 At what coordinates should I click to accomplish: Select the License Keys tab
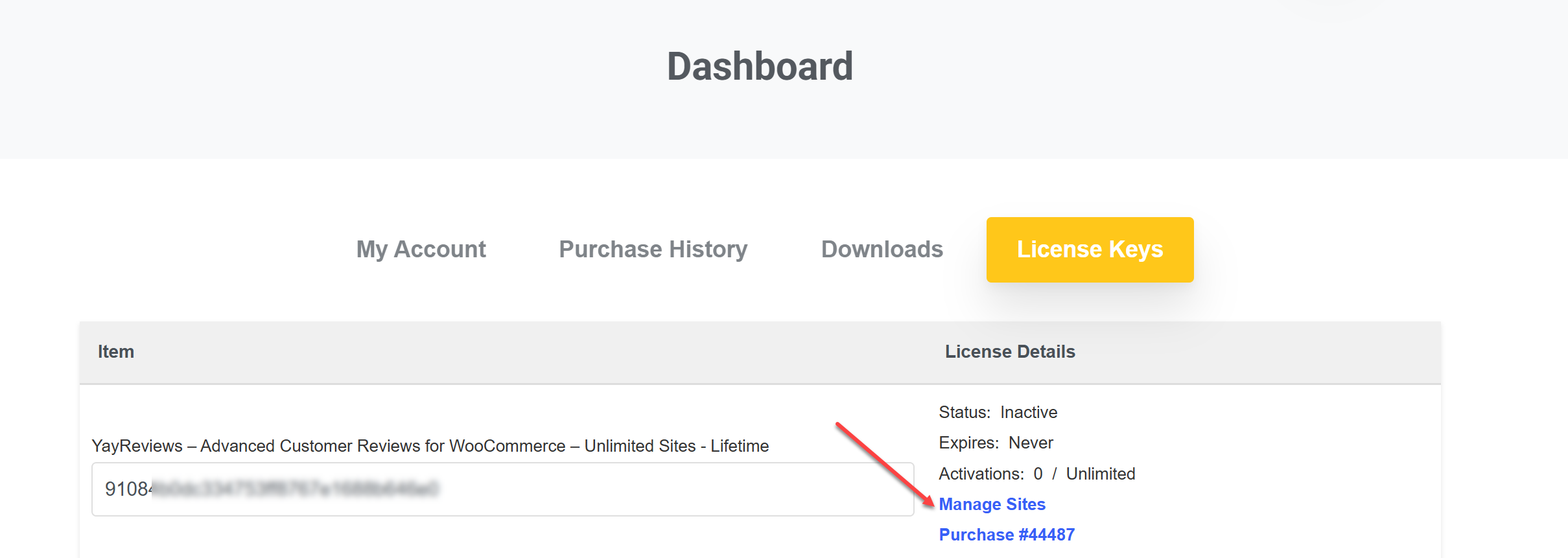(1090, 250)
